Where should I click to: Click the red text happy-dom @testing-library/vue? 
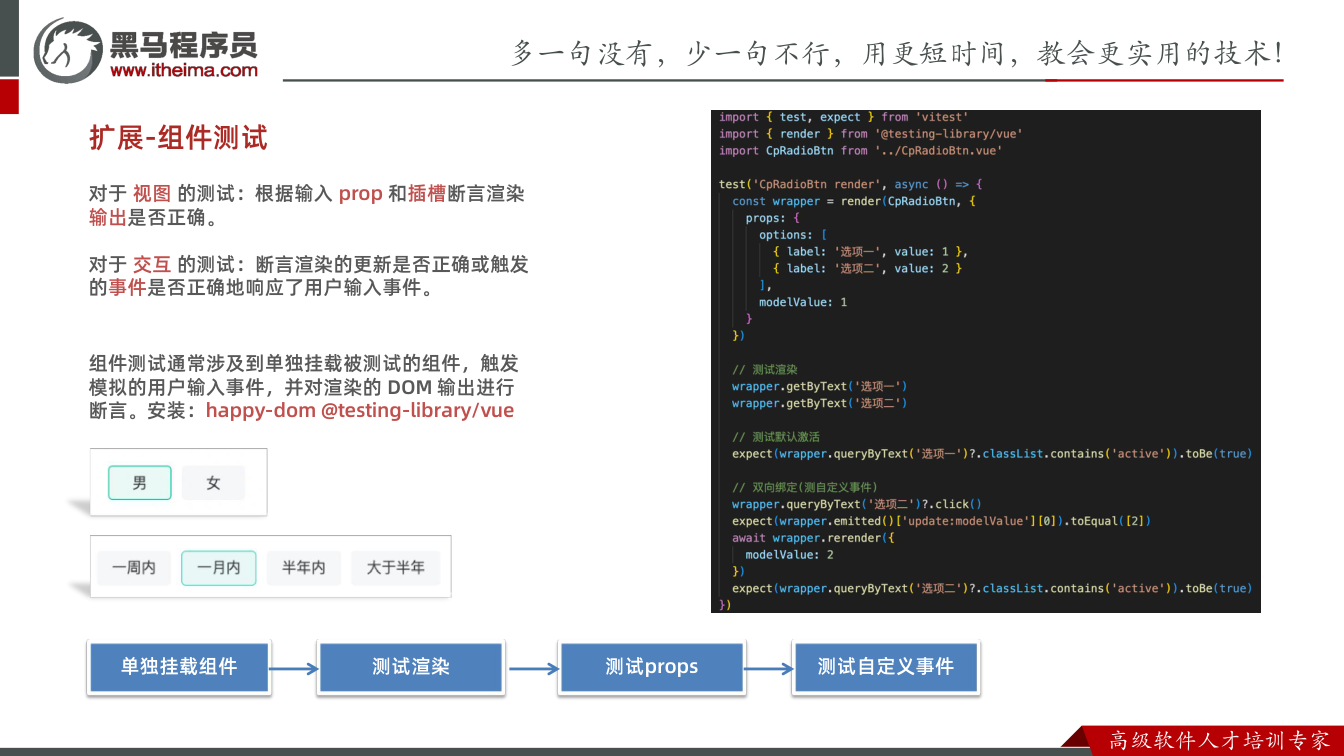click(360, 410)
